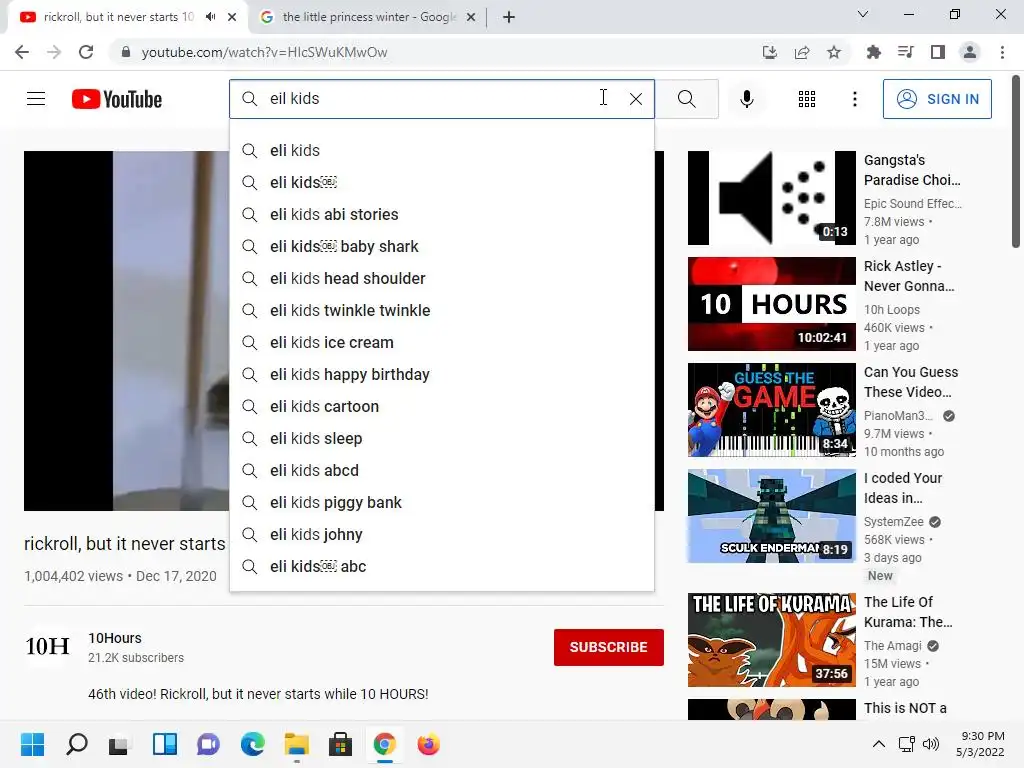The image size is (1024, 768).
Task: Select the 'eli kids johny' suggestion
Action: point(442,534)
